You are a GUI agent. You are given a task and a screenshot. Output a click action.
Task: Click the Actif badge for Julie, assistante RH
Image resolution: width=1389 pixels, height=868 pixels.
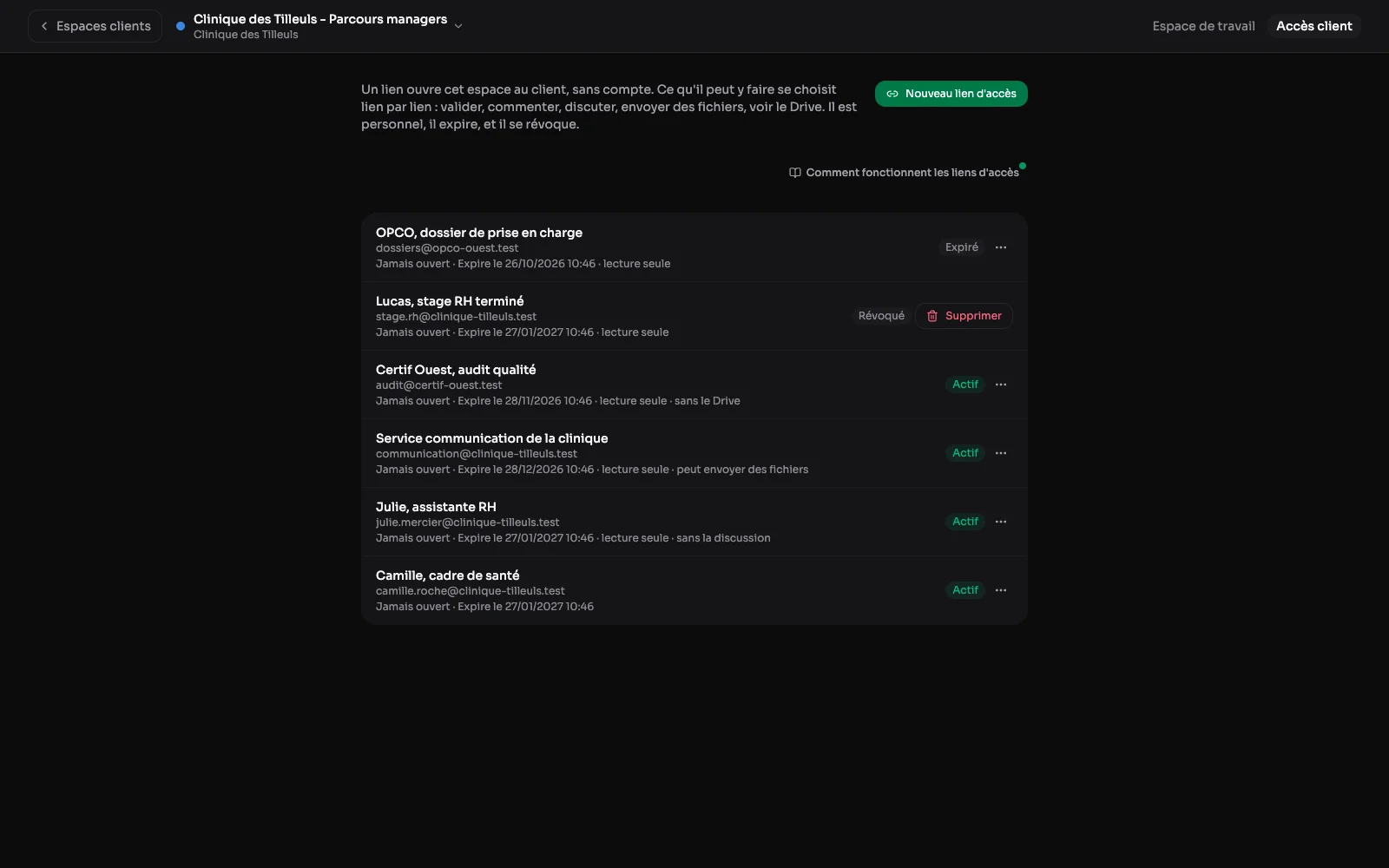pos(965,522)
